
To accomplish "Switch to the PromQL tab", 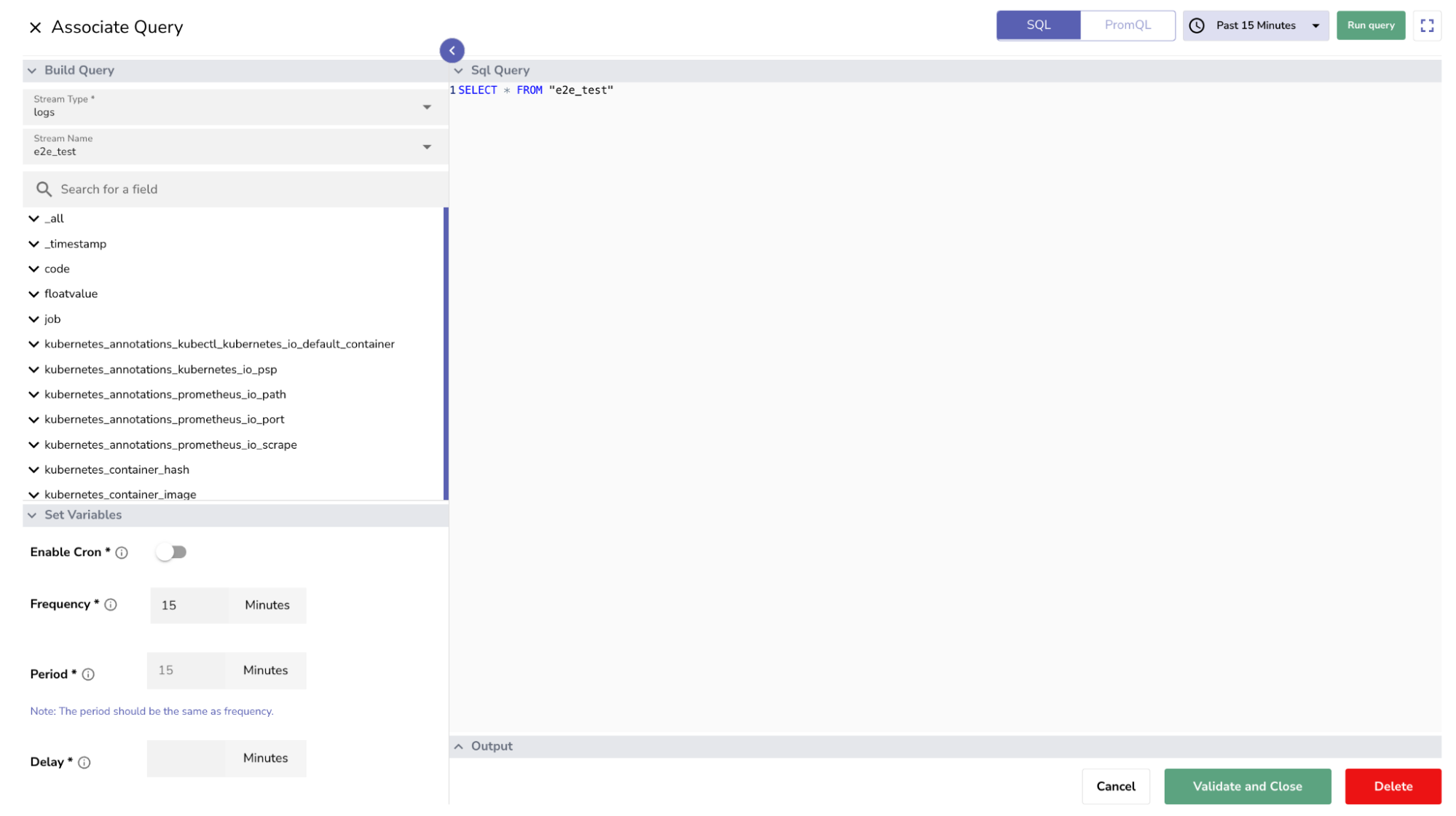I will 1127,25.
